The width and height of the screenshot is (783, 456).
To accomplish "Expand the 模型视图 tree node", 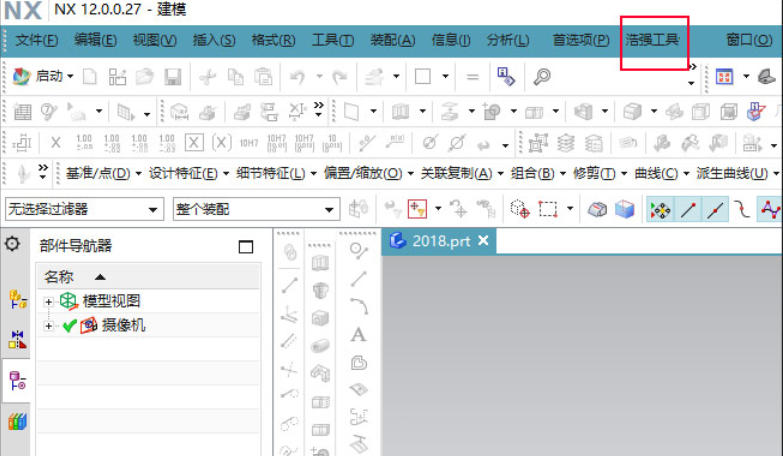I will click(x=48, y=302).
